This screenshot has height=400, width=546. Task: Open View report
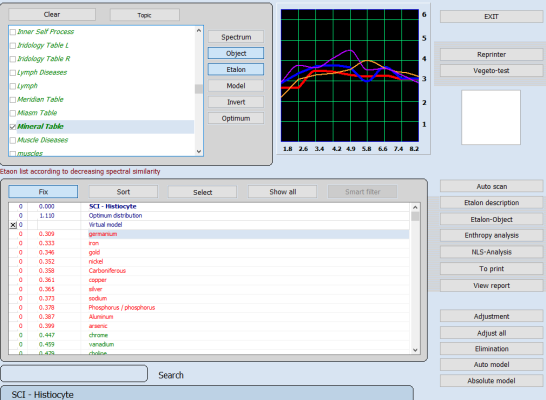pos(491,285)
